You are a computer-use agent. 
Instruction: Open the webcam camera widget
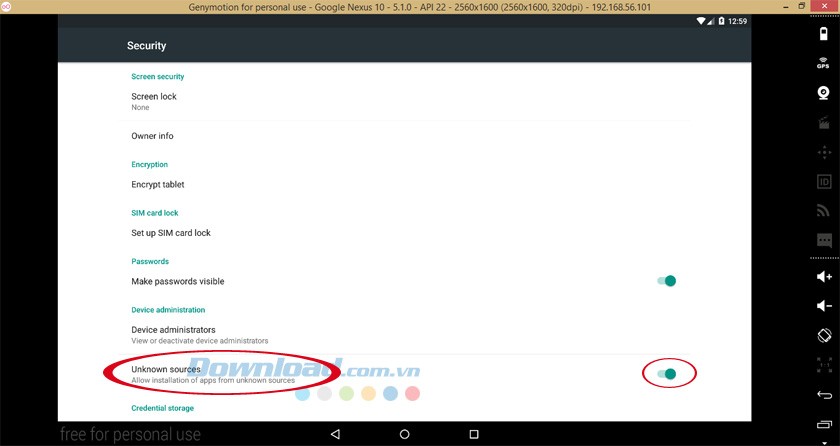point(824,93)
